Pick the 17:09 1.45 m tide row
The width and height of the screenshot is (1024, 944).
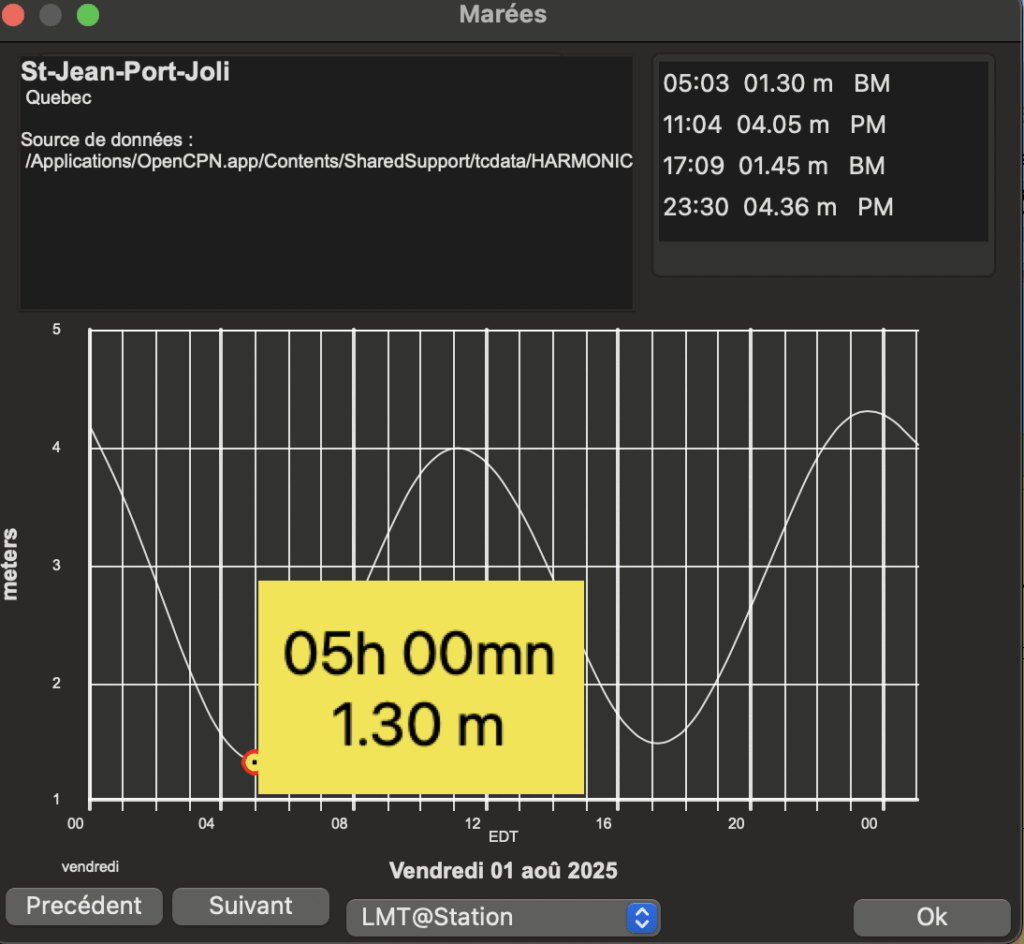[x=776, y=166]
